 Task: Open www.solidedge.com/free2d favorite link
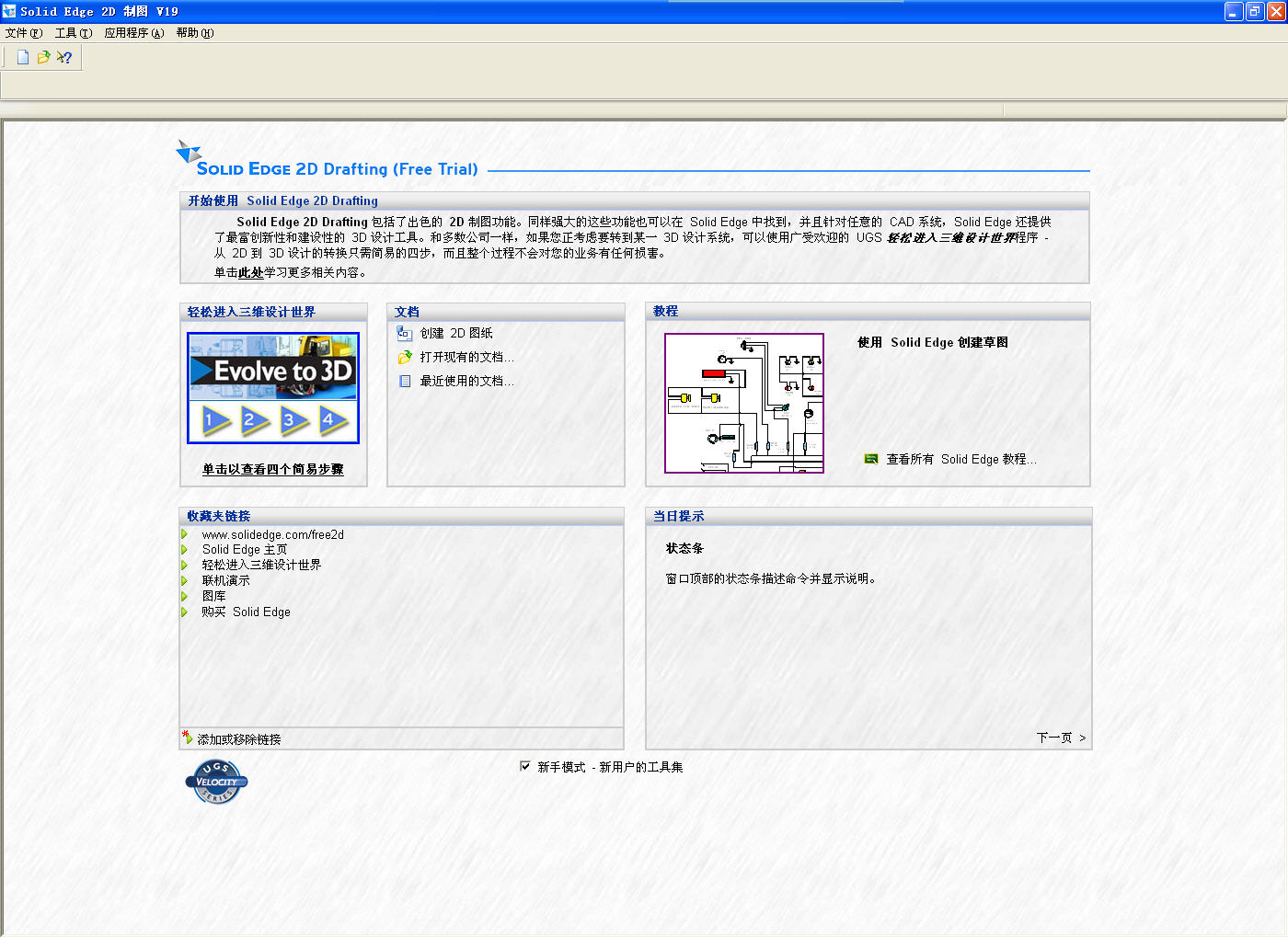(x=273, y=535)
